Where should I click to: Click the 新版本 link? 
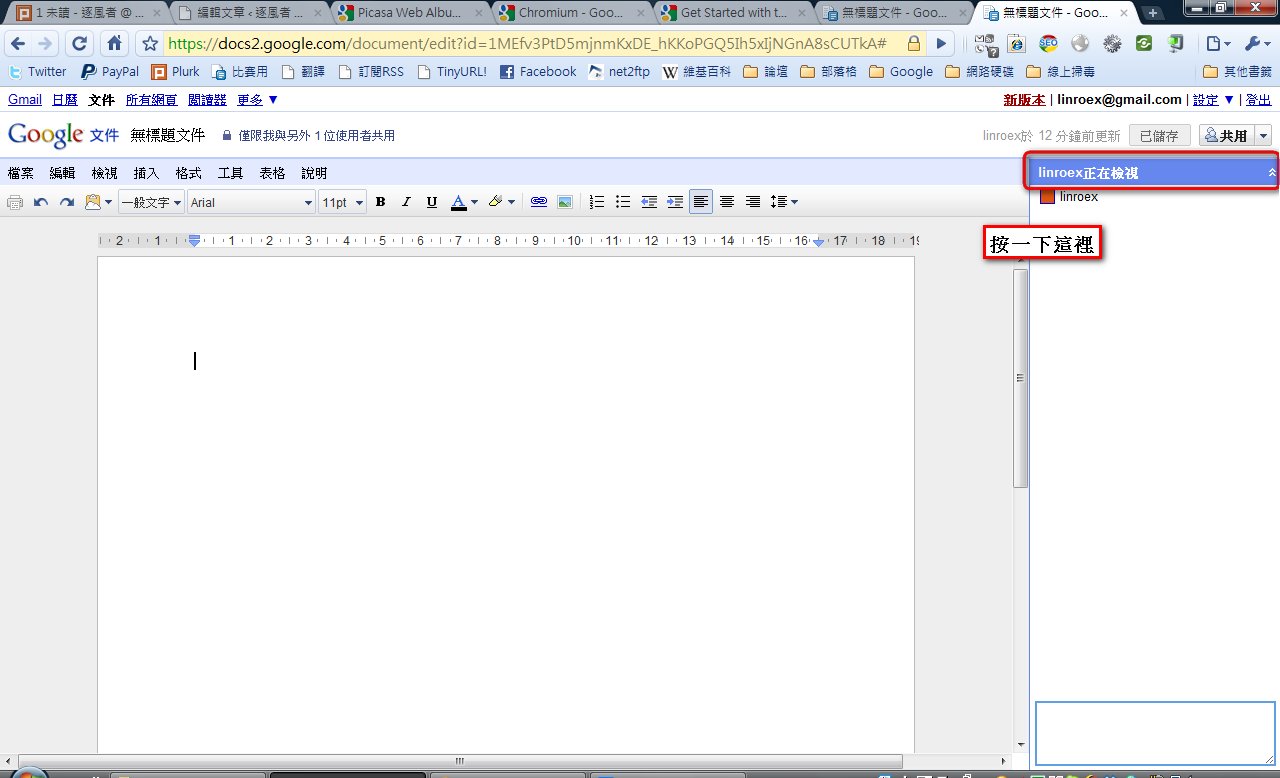point(1024,100)
